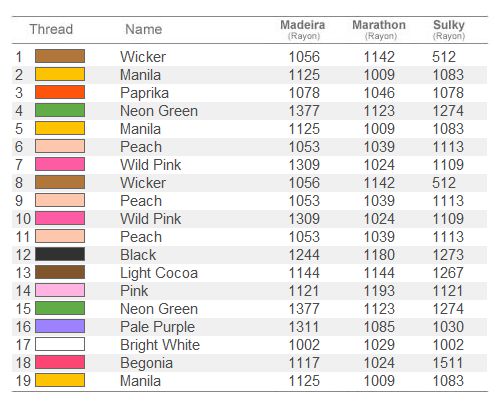Image resolution: width=500 pixels, height=402 pixels.
Task: Click the Wicker brown swatch in row 1
Action: point(60,56)
